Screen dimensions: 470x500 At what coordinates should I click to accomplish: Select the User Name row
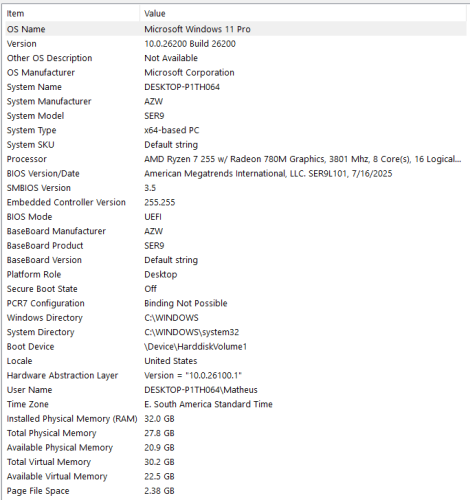(236, 390)
